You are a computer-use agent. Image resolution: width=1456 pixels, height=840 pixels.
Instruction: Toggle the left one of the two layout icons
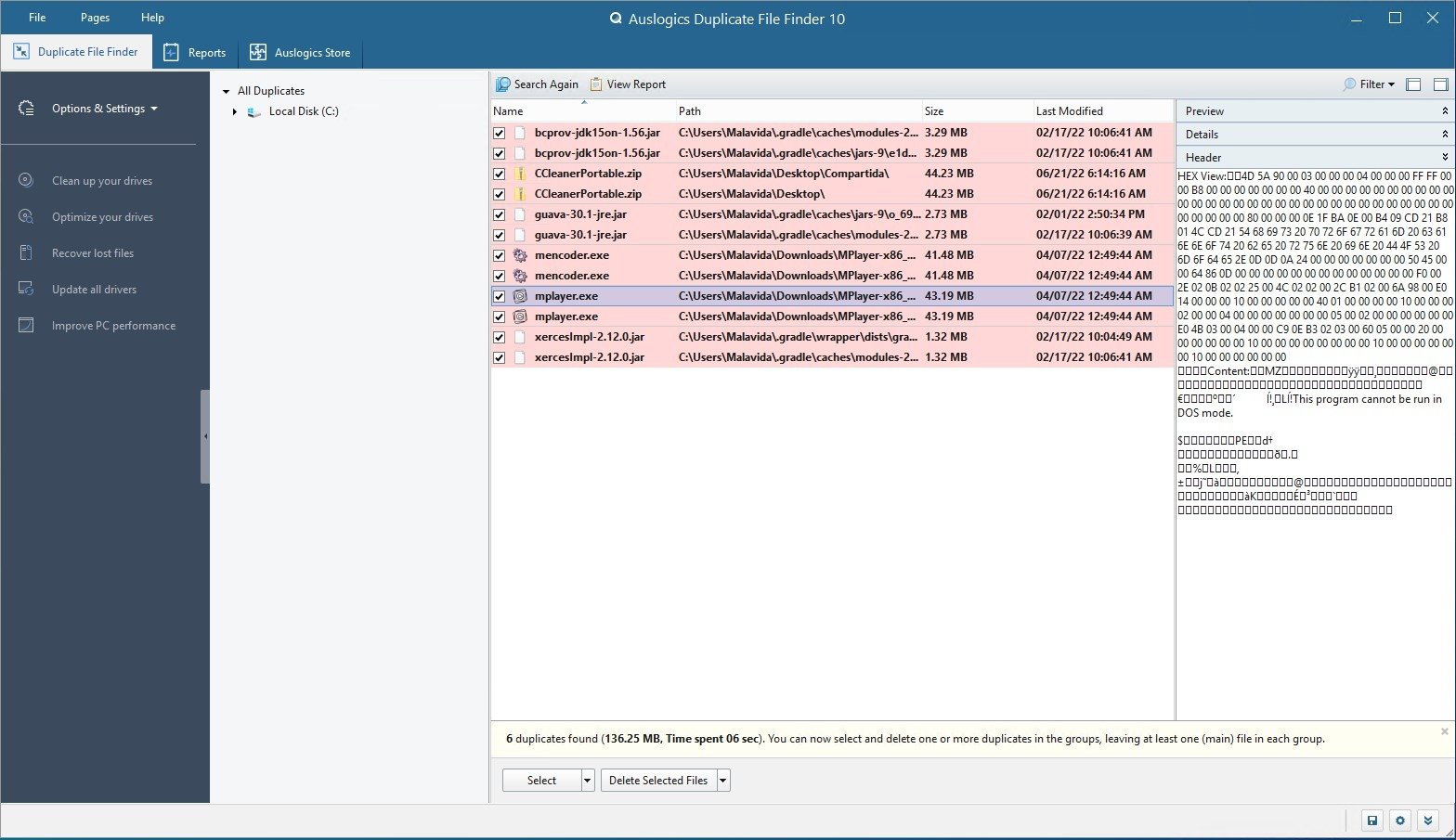pyautogui.click(x=1413, y=84)
